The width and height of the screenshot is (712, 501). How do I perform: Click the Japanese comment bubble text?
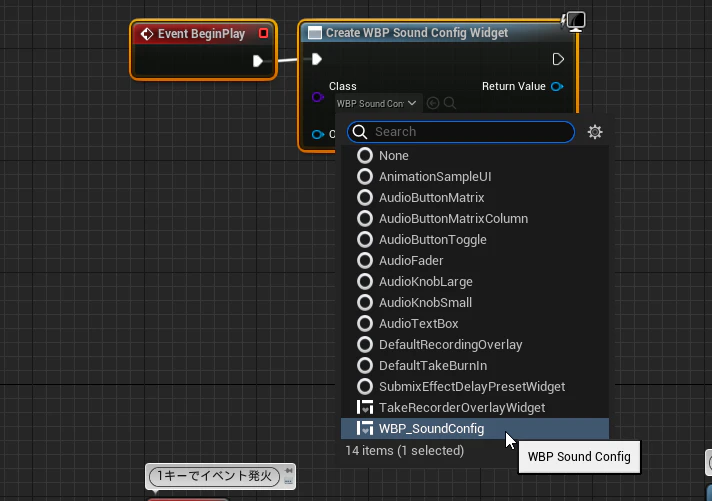pos(214,476)
